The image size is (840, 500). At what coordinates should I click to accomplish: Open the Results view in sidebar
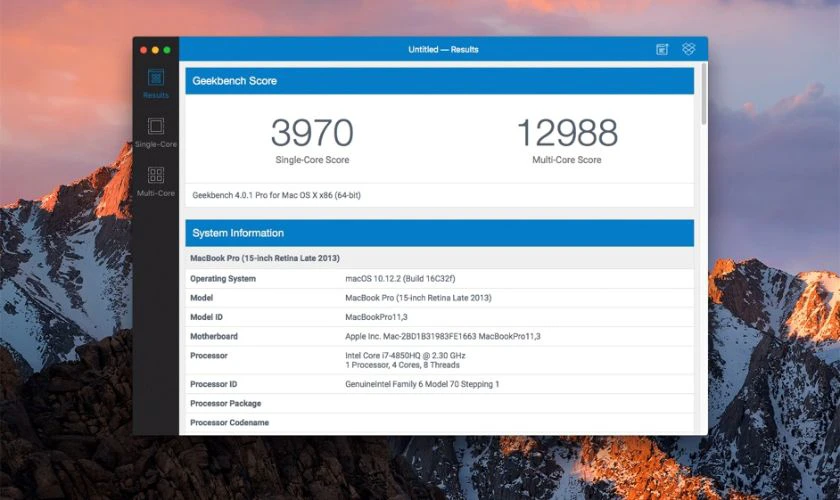(x=156, y=84)
